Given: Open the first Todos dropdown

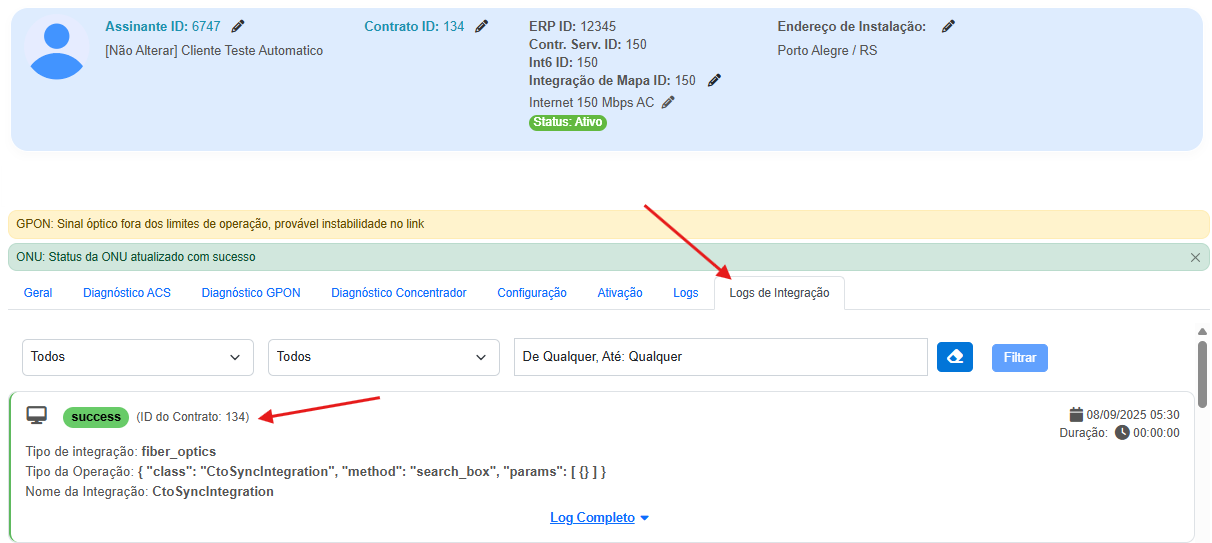Looking at the screenshot, I should click(138, 357).
